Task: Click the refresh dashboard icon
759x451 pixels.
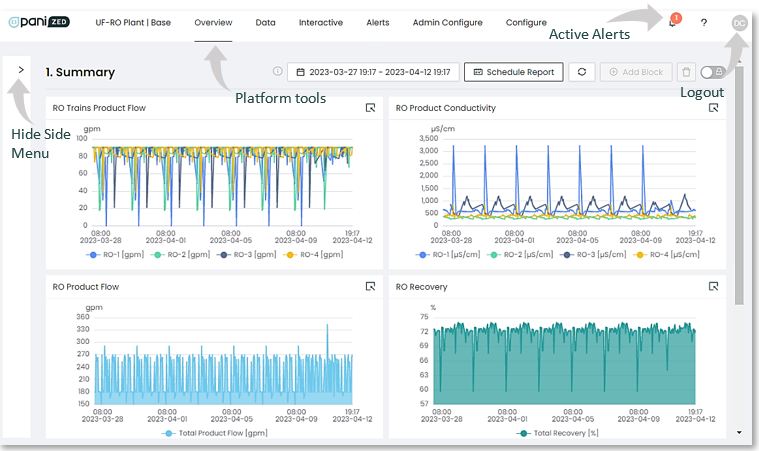Action: 582,72
